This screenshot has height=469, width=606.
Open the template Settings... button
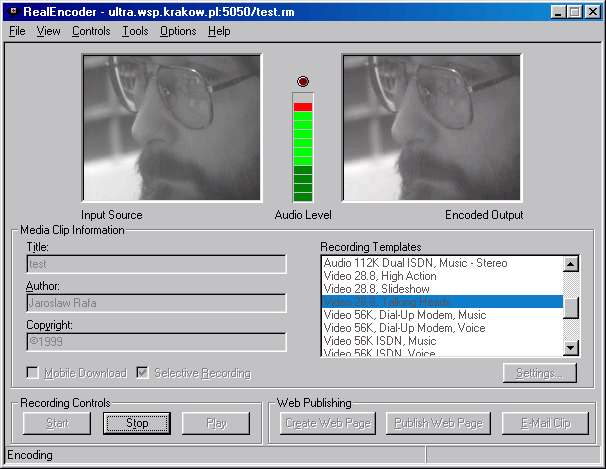coord(540,373)
